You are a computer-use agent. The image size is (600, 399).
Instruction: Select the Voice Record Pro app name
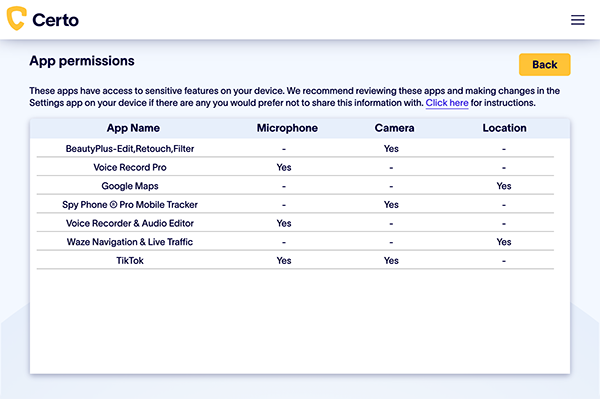[x=130, y=168]
